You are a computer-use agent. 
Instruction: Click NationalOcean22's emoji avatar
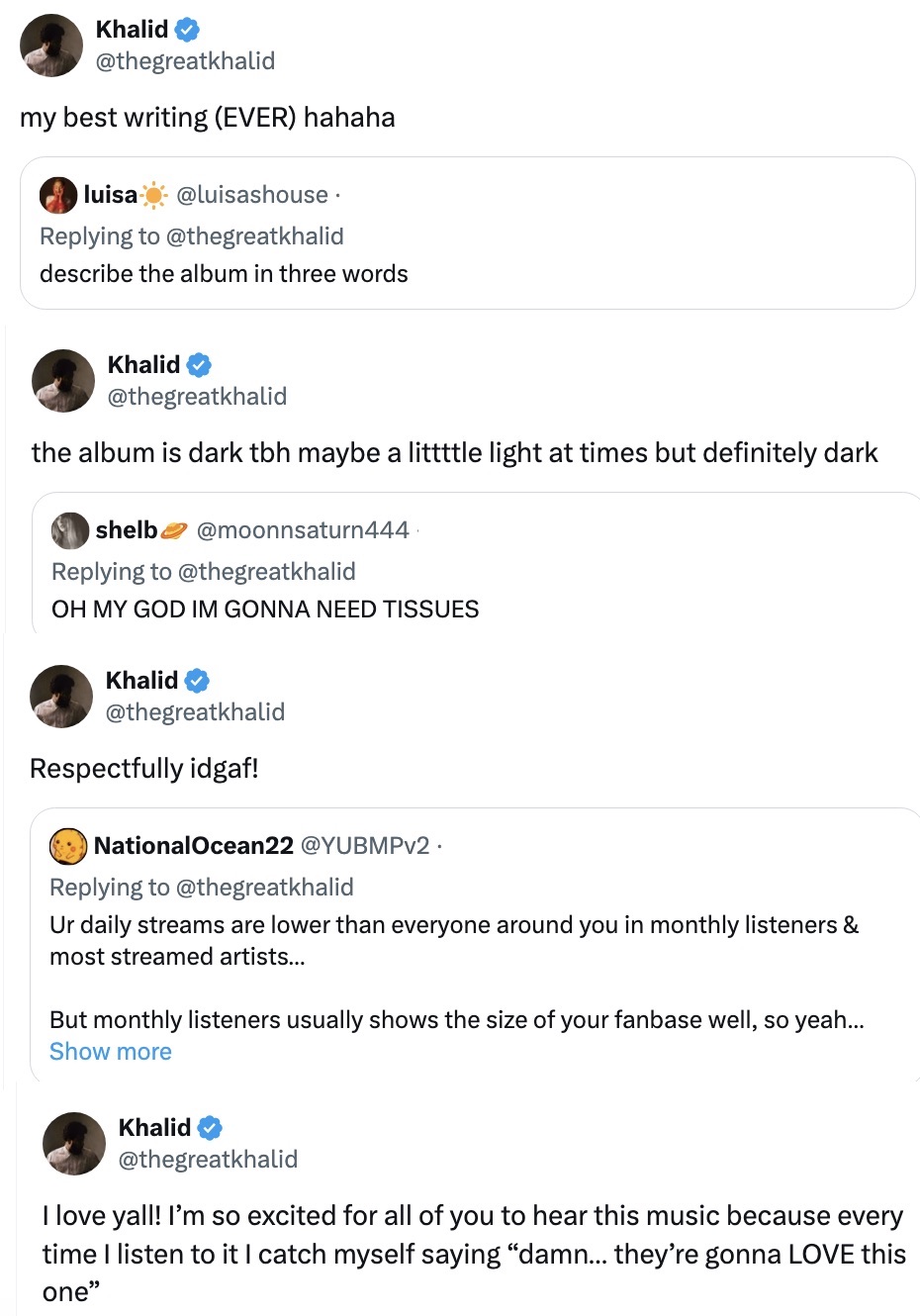(68, 846)
